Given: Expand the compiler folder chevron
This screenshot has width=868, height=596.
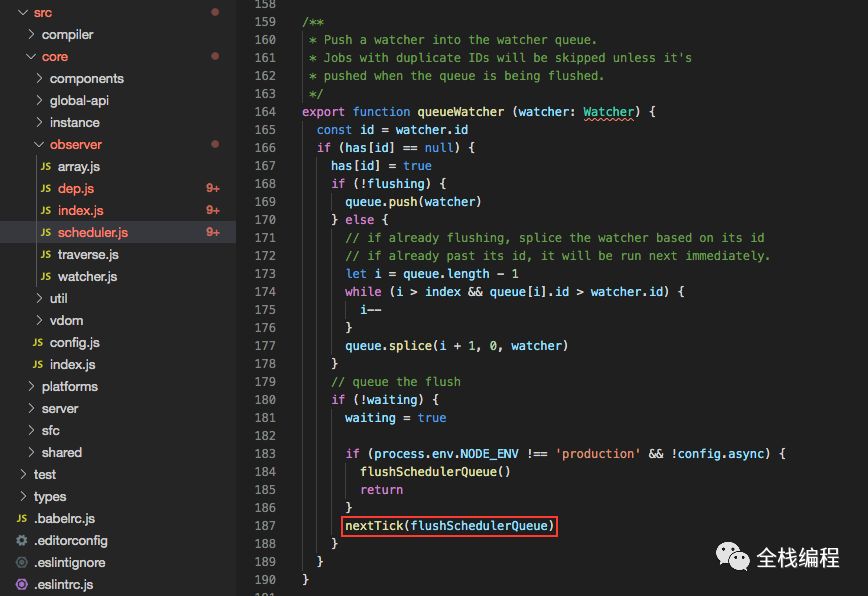Looking at the screenshot, I should coord(31,34).
